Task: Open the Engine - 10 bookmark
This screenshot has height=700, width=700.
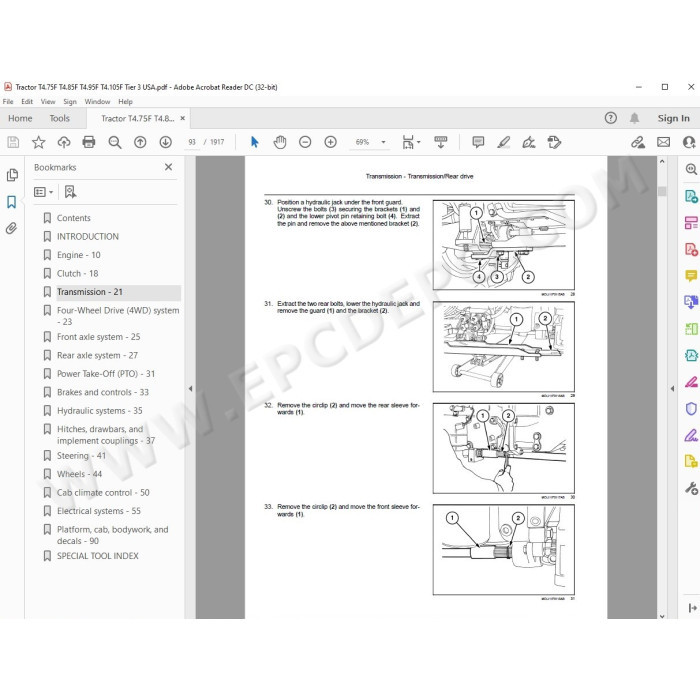Action: 79,255
